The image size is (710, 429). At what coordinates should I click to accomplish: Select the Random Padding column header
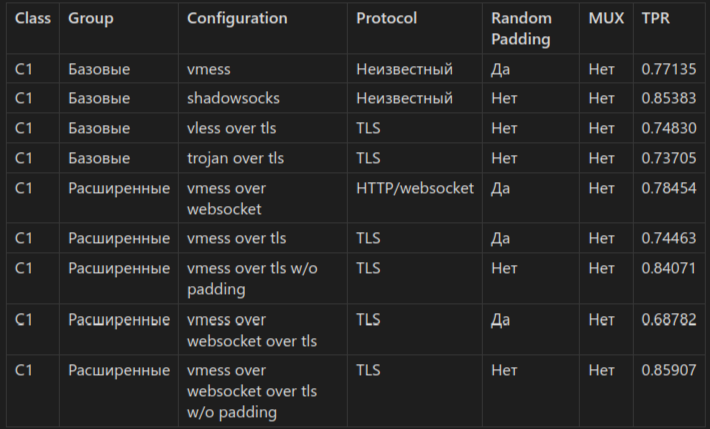pyautogui.click(x=520, y=29)
